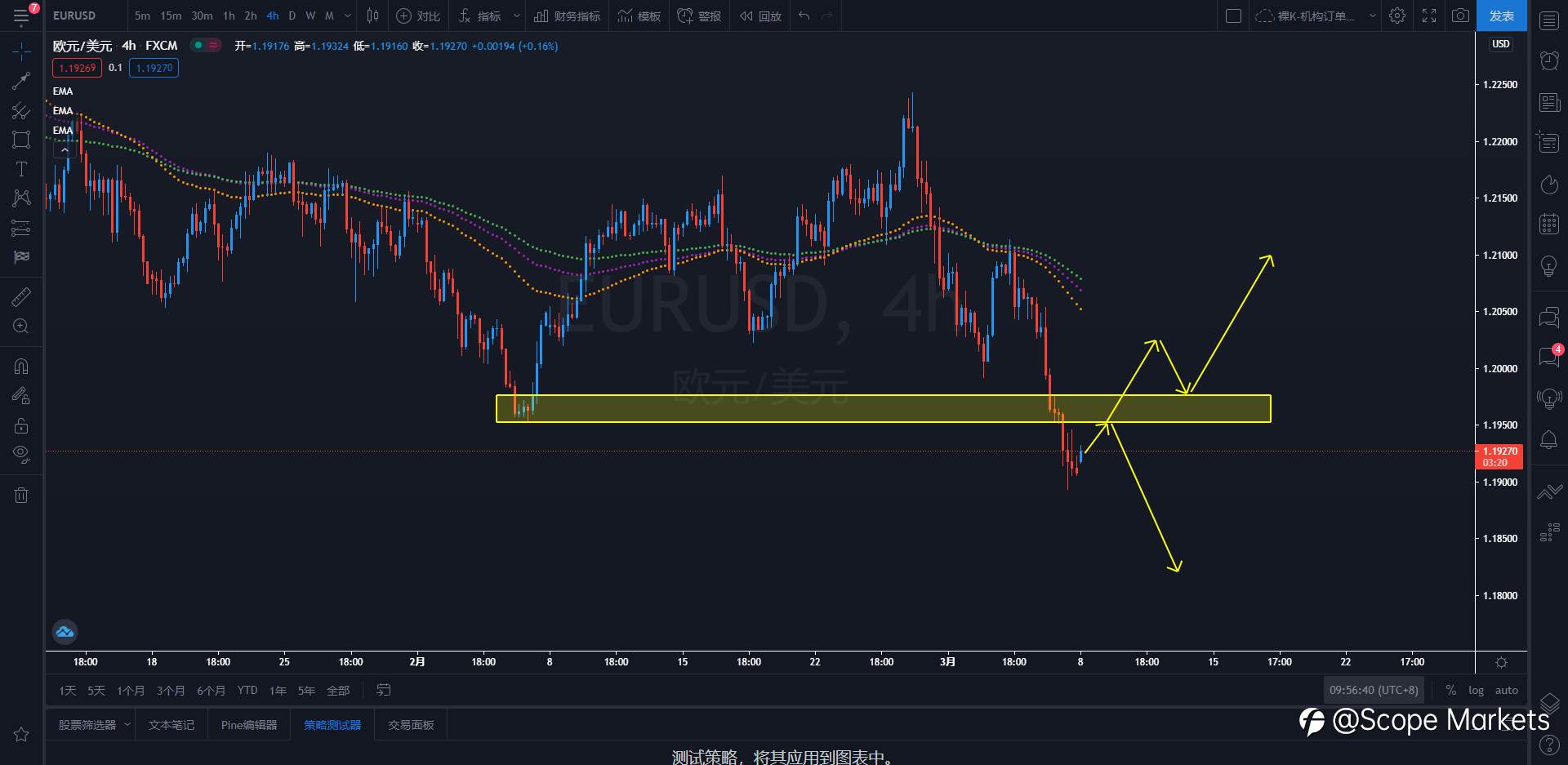The width and height of the screenshot is (1568, 765).
Task: Select the 1h timeframe
Action: [229, 16]
